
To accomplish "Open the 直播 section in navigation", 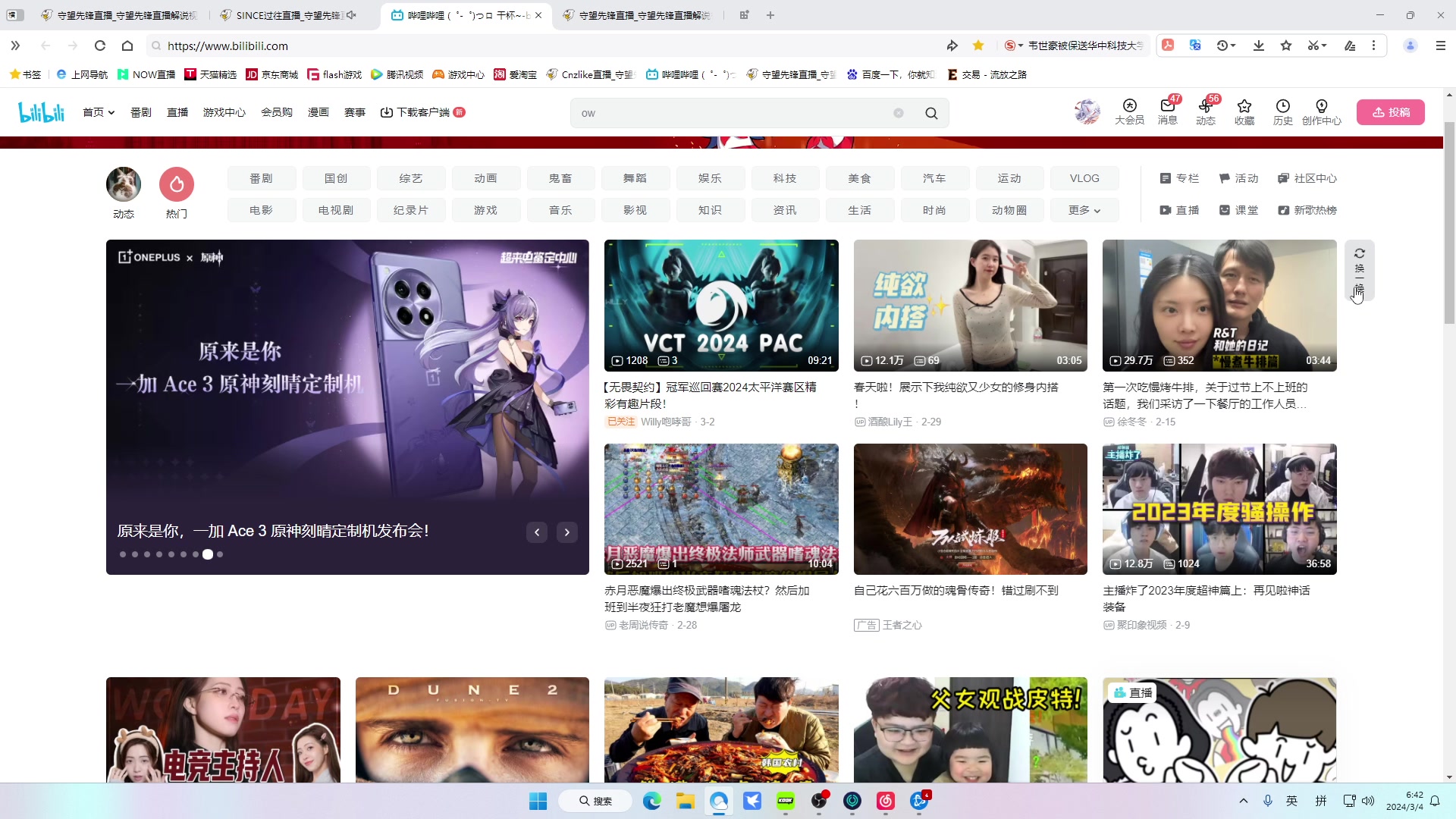I will [x=177, y=111].
